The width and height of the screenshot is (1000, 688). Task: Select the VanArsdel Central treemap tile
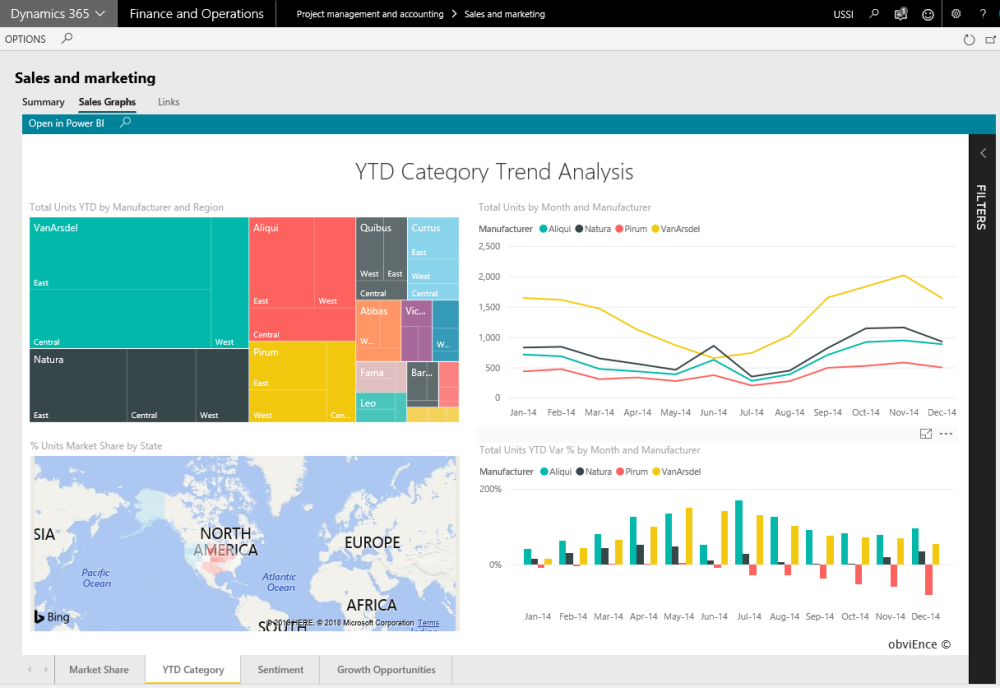pyautogui.click(x=121, y=319)
